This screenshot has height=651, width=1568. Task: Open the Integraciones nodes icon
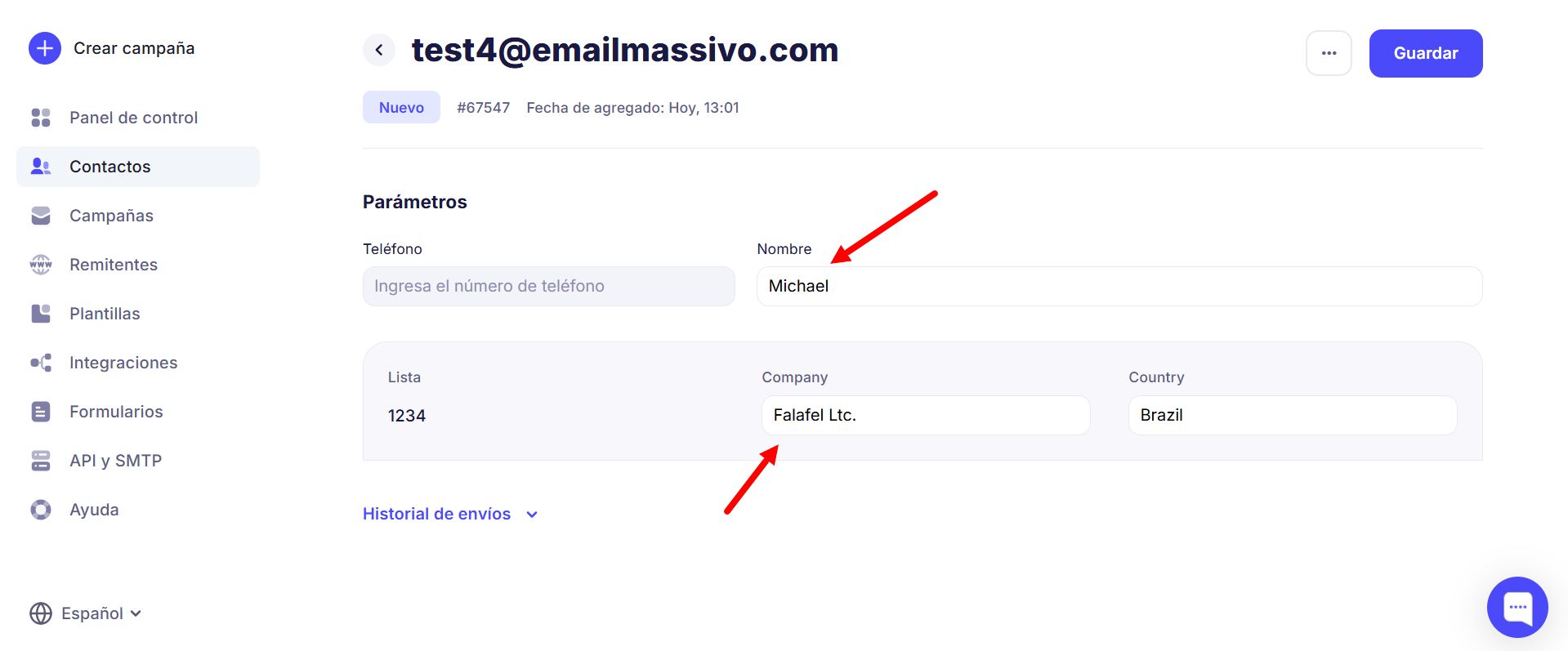point(41,363)
